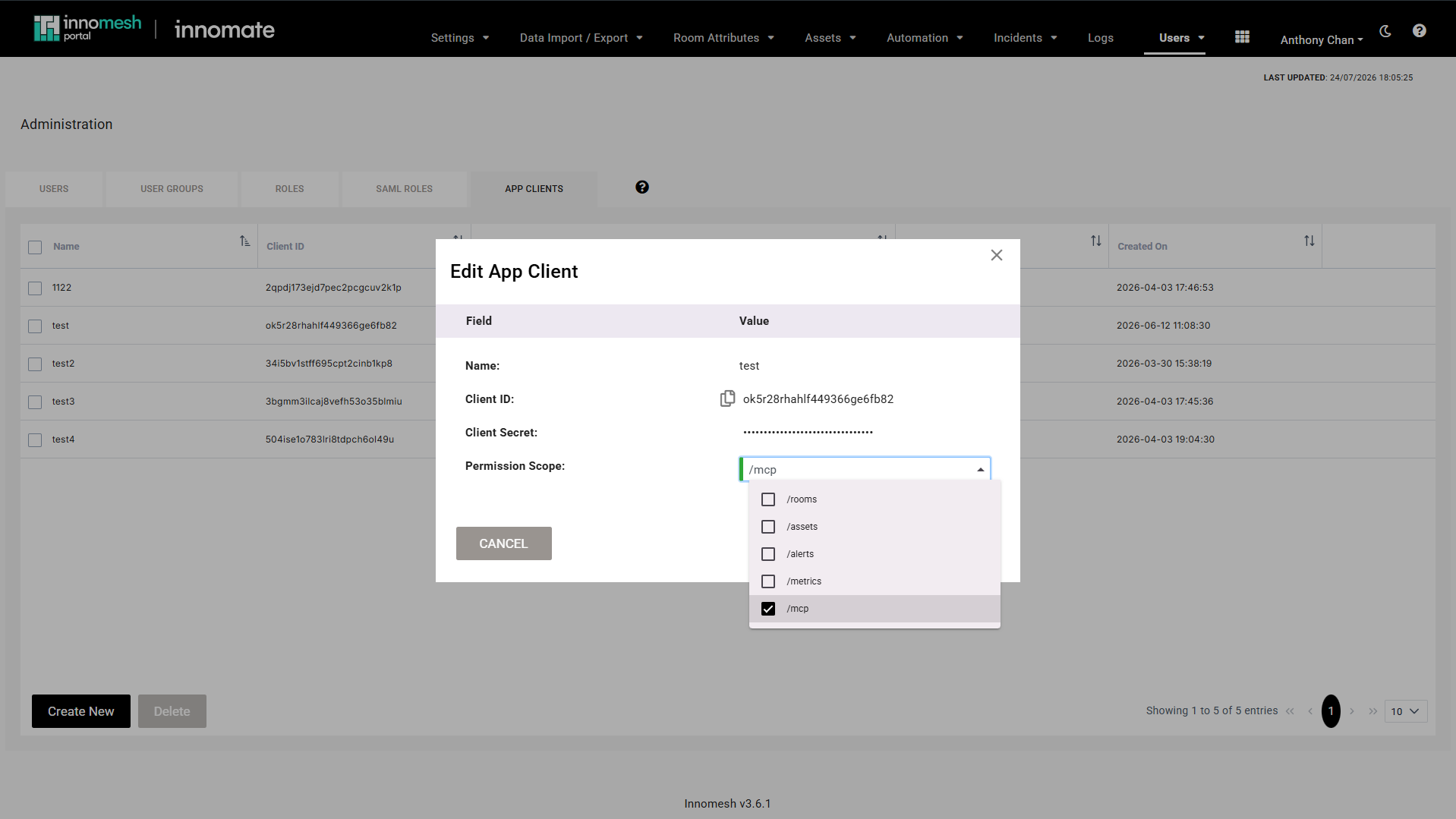The width and height of the screenshot is (1456, 819).
Task: Open the apps grid icon
Action: click(x=1242, y=37)
